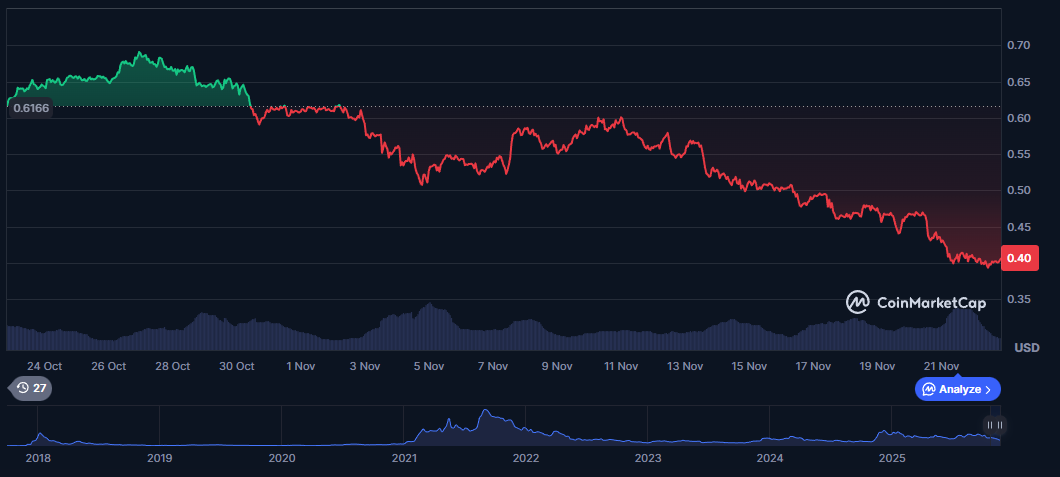Click the 0.45 price axis label

(x=1018, y=227)
